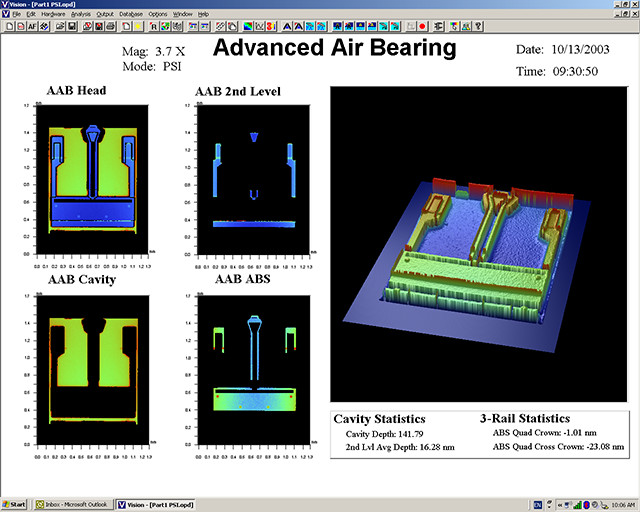
Task: Switch to Inbox - Microsoft Outlook taskbar button
Action: click(75, 504)
